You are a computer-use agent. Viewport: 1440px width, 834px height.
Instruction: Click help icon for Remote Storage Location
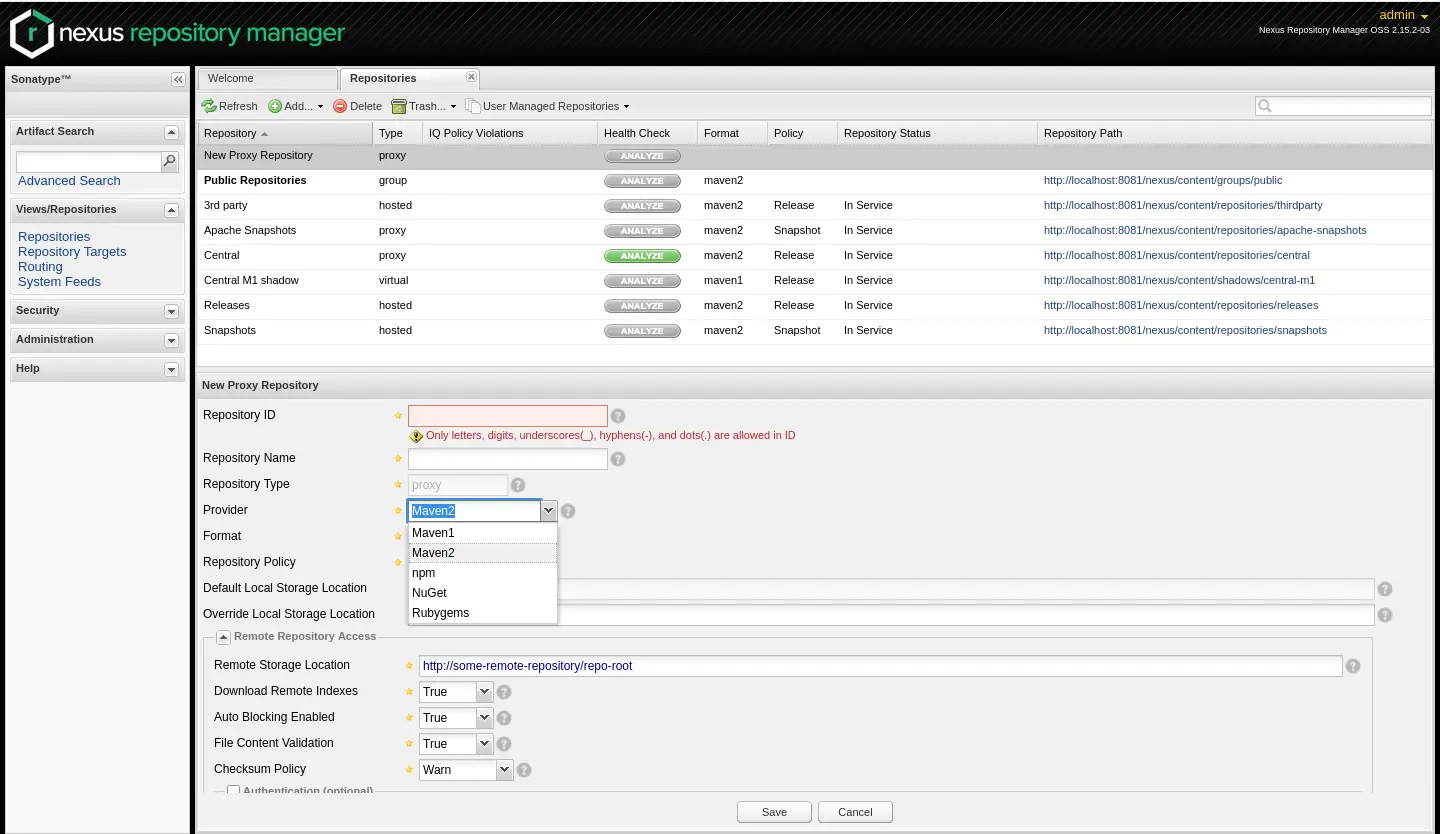[1353, 666]
